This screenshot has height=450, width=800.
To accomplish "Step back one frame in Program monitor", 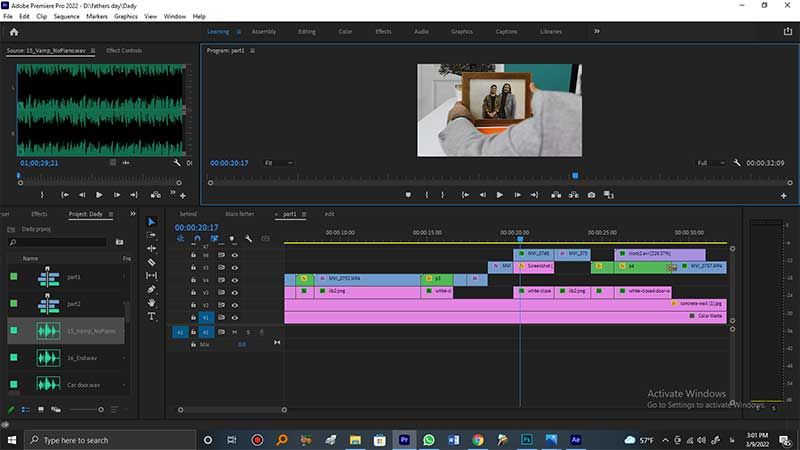I will pyautogui.click(x=483, y=195).
